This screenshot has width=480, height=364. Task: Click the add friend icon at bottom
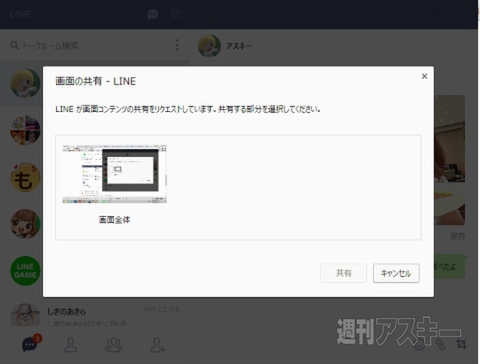tap(157, 345)
